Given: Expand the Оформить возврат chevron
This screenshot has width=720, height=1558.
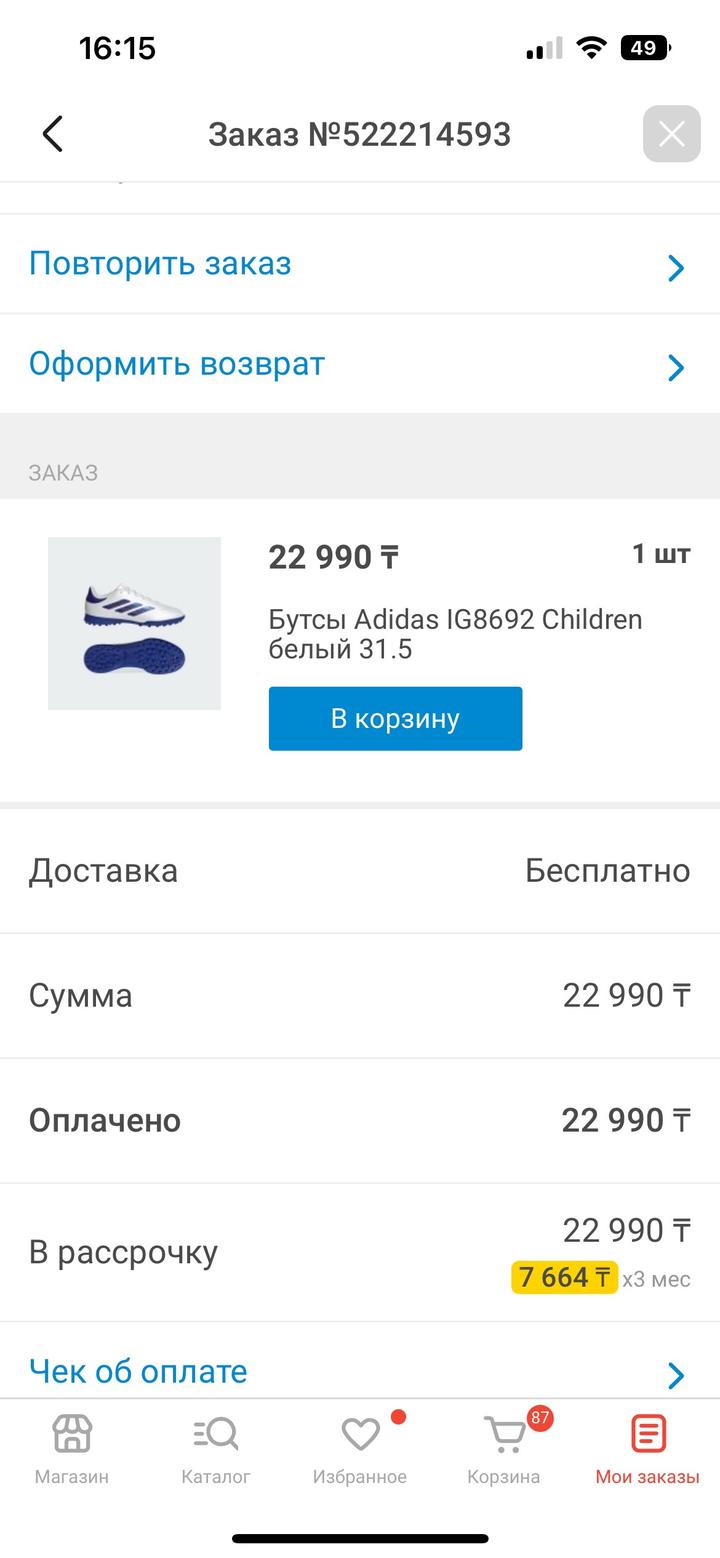Looking at the screenshot, I should click(676, 367).
